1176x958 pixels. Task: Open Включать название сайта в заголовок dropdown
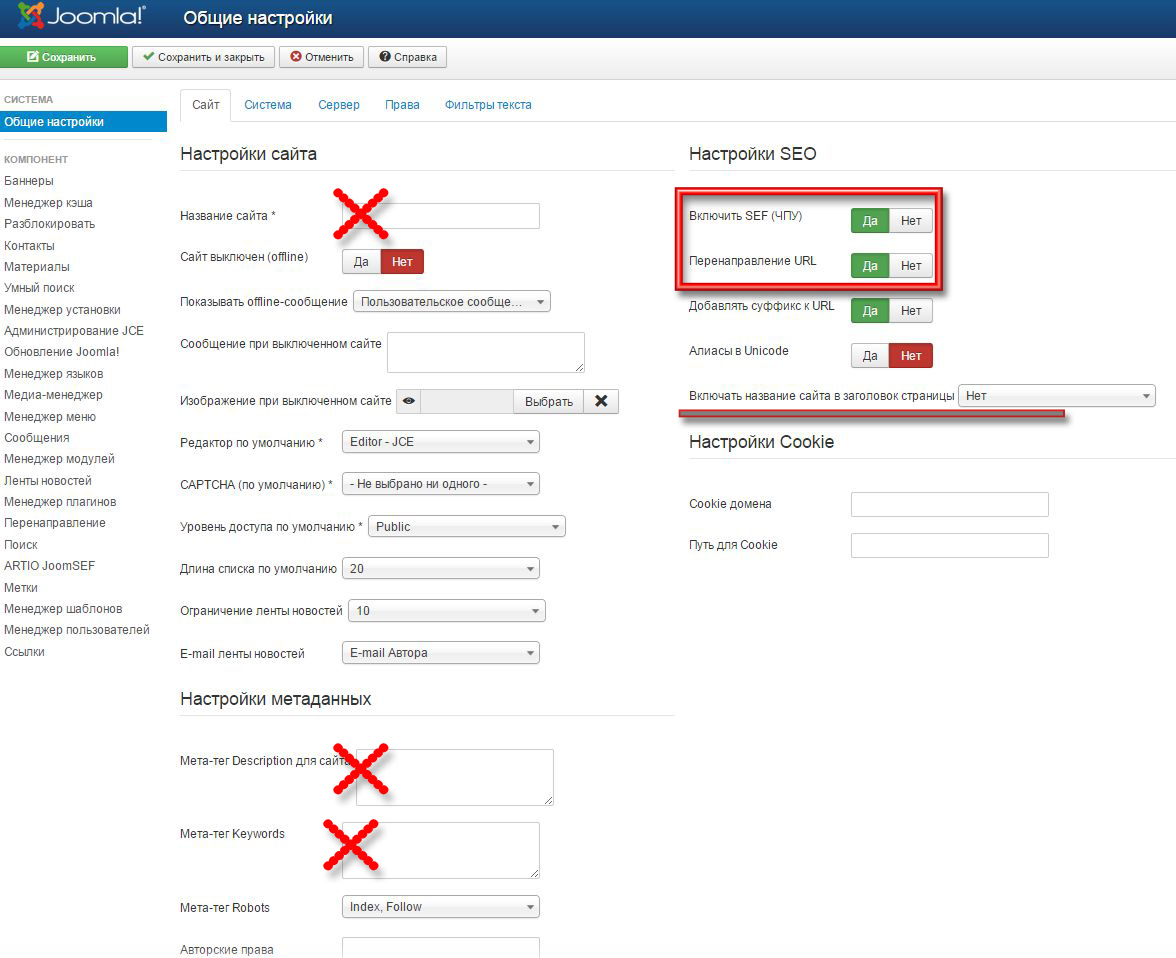[x=1056, y=396]
